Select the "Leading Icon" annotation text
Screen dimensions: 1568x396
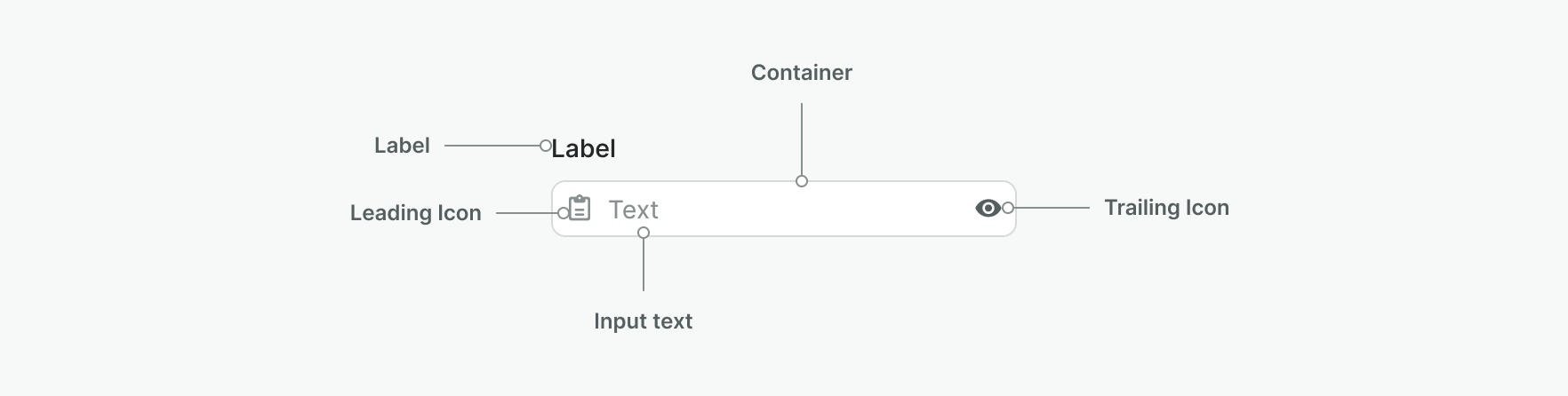tap(415, 213)
